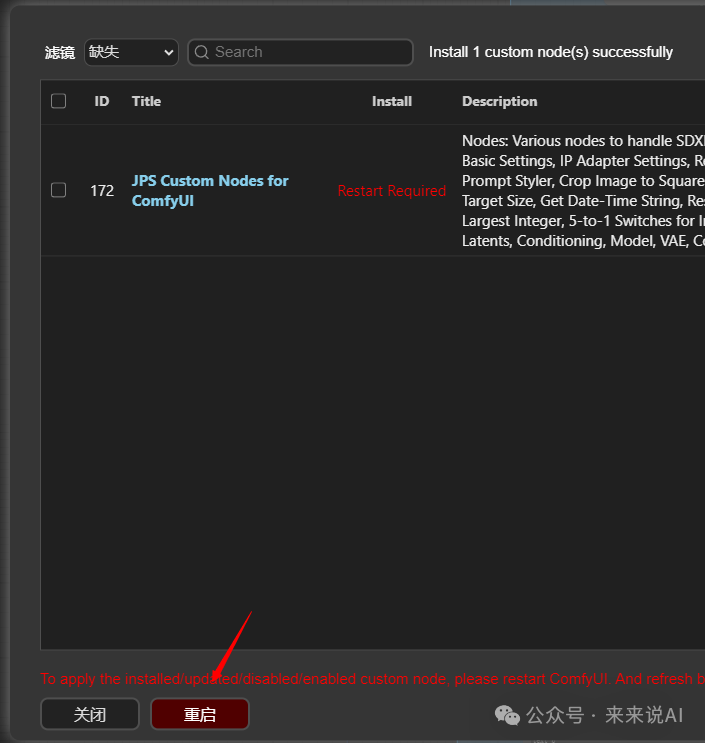Click the 关闭 close button
Image resolution: width=705 pixels, height=743 pixels.
90,714
